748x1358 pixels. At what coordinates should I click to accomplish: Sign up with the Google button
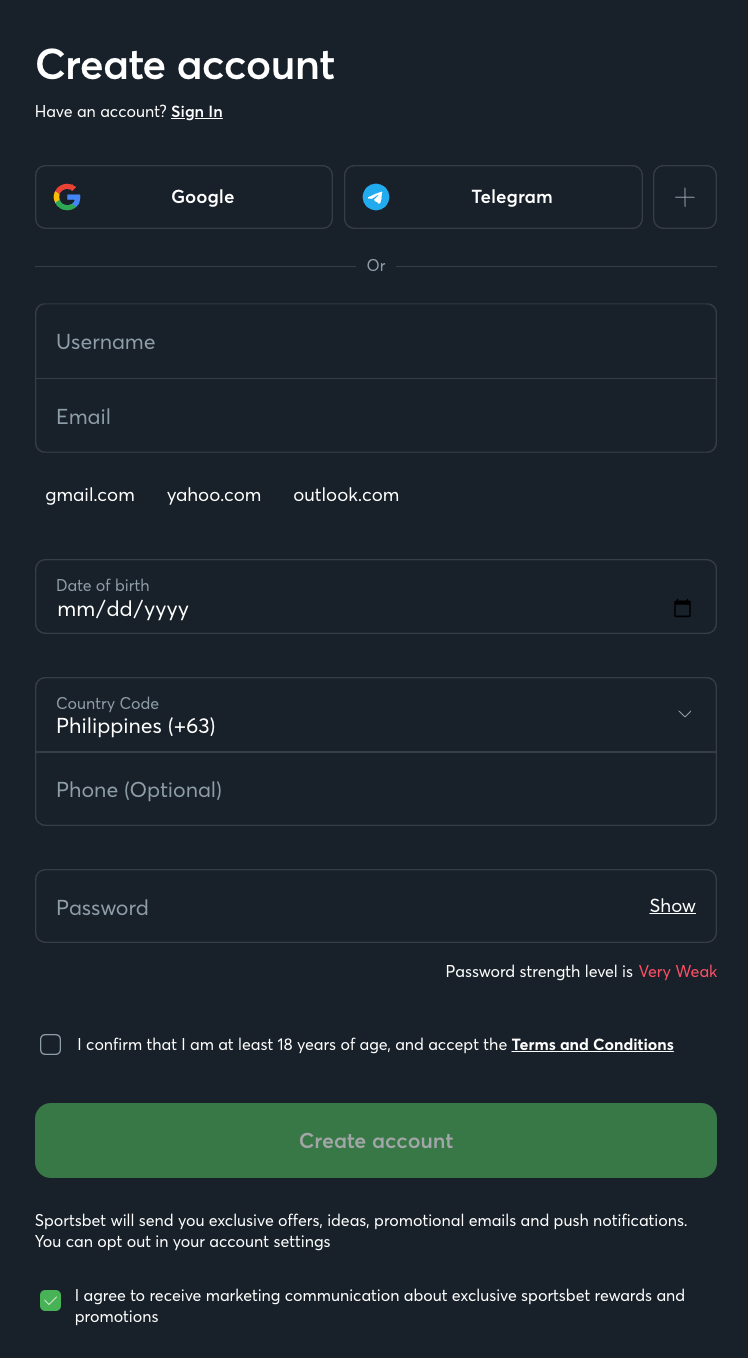tap(184, 197)
